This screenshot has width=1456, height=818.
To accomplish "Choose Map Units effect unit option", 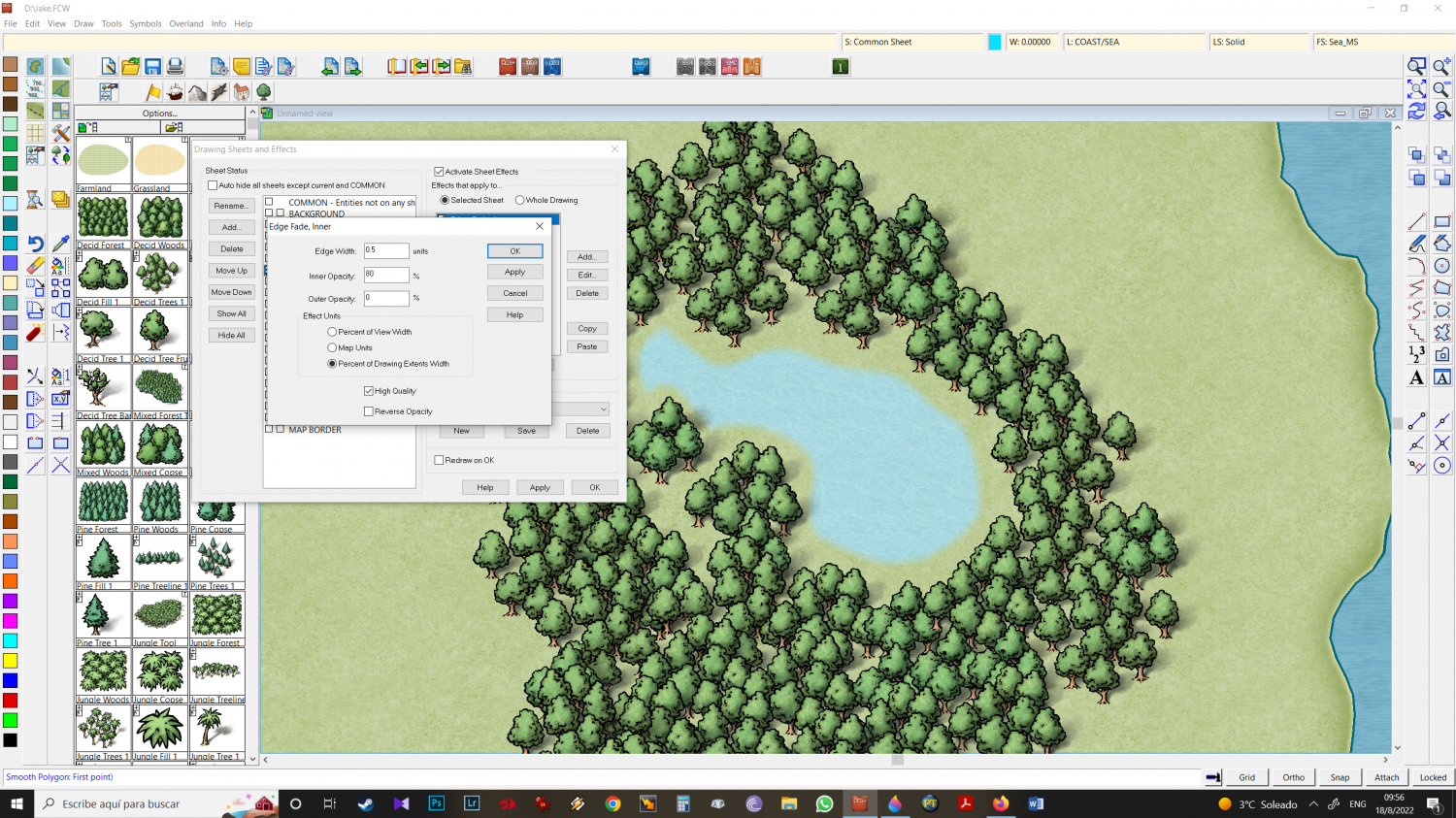I will click(x=332, y=347).
